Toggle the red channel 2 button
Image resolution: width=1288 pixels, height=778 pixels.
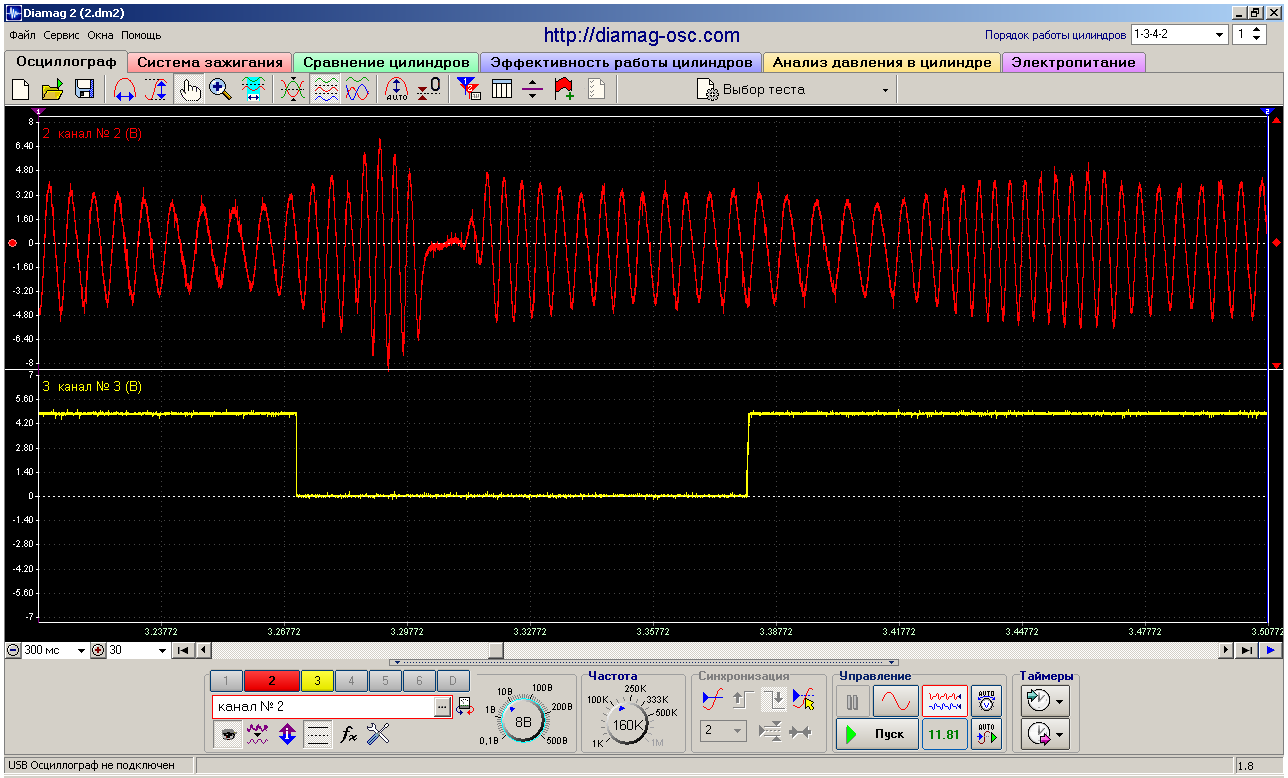[x=271, y=681]
